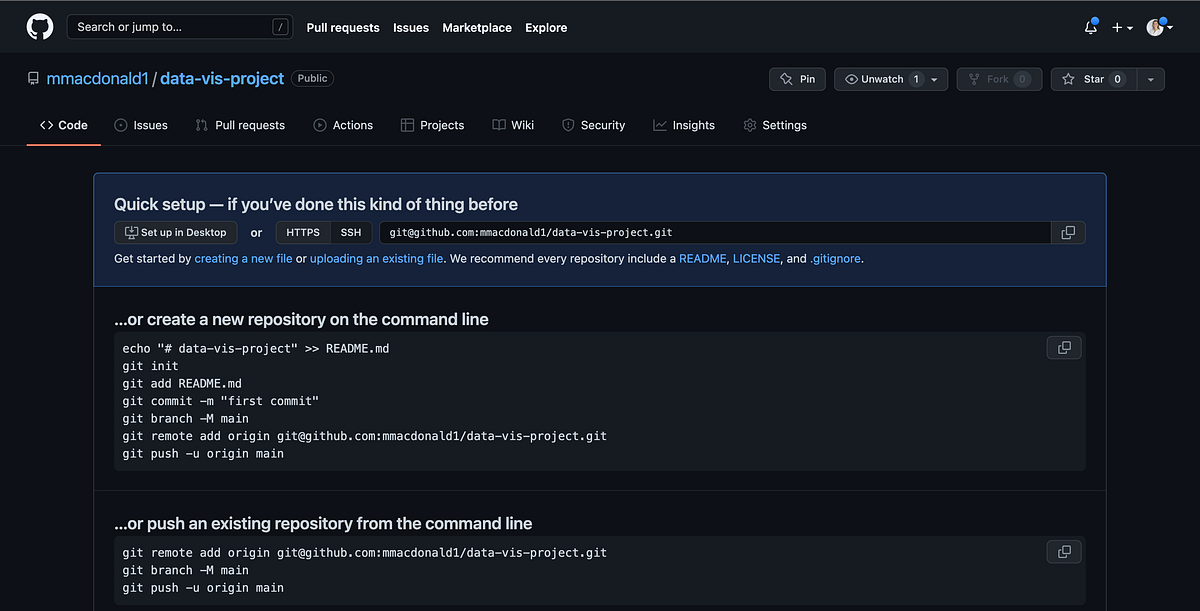Expand the Star lists dropdown arrow
Viewport: 1200px width, 611px height.
point(1150,79)
